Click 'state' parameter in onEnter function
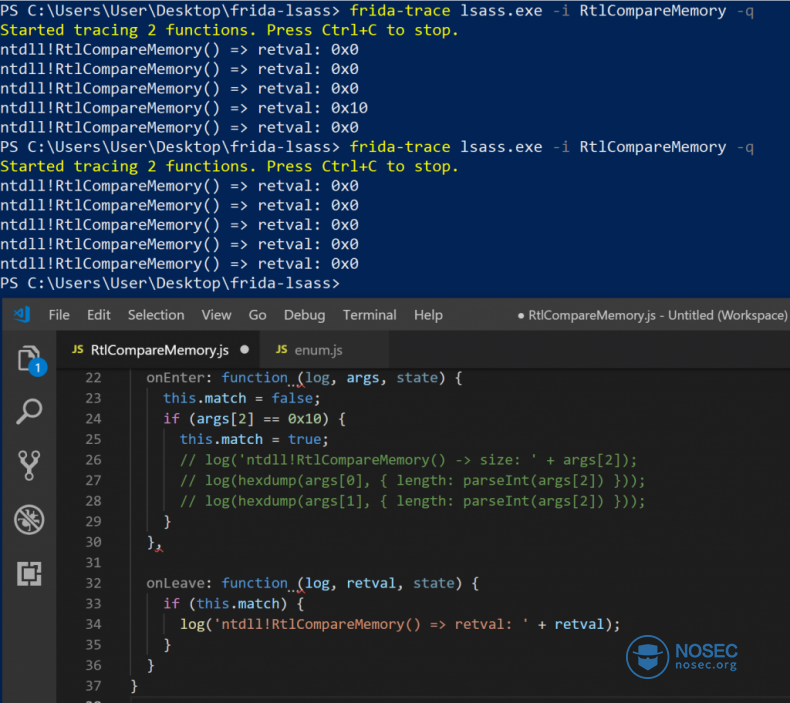This screenshot has height=703, width=790. click(x=417, y=378)
